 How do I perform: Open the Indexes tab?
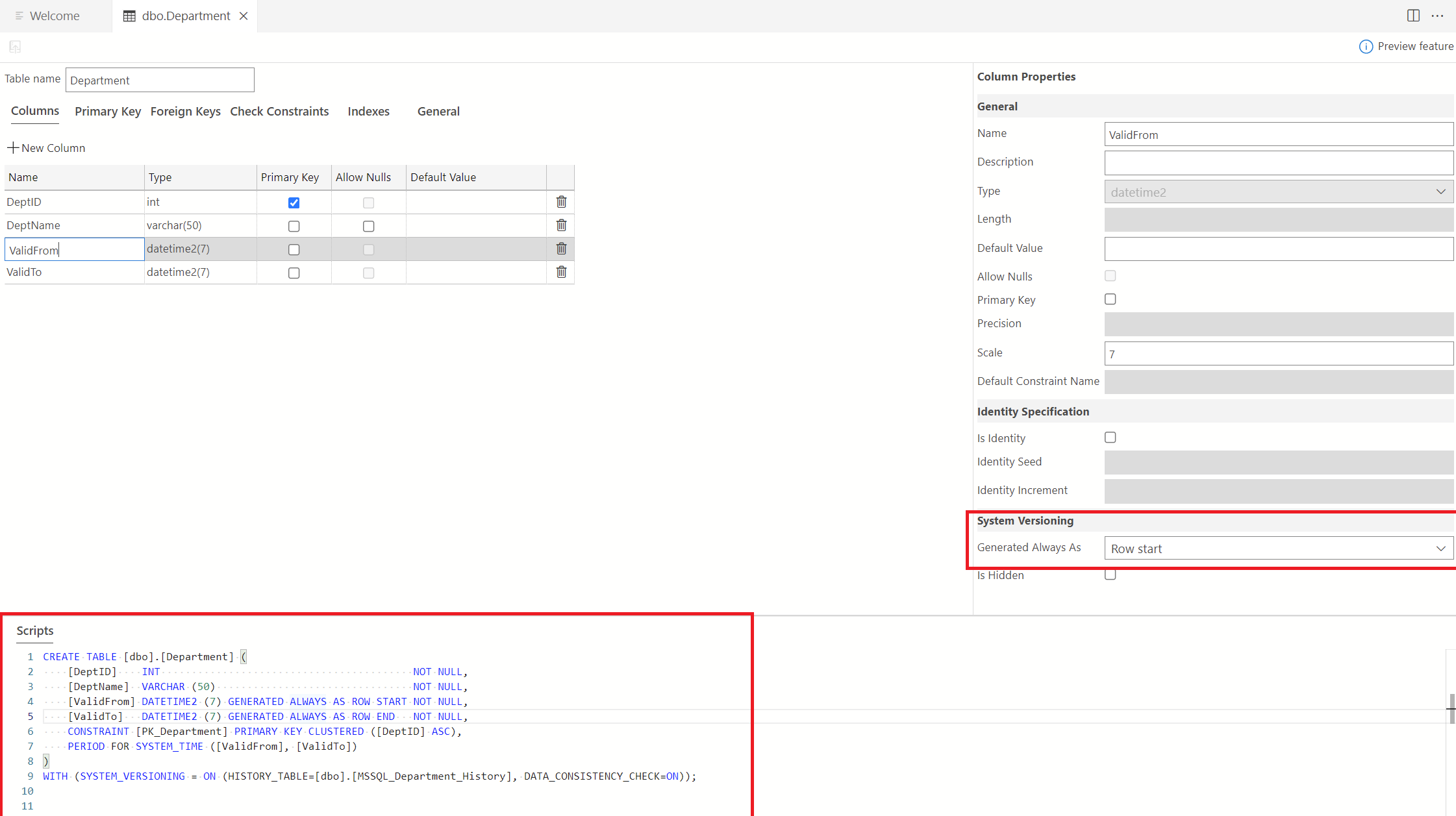pos(368,111)
